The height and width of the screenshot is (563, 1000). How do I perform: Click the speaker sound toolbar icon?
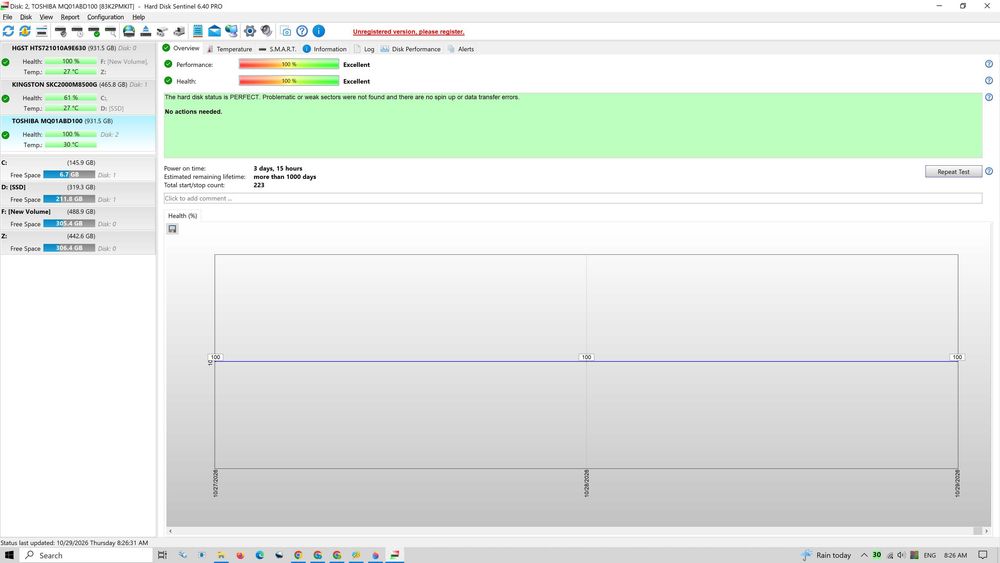pos(267,31)
